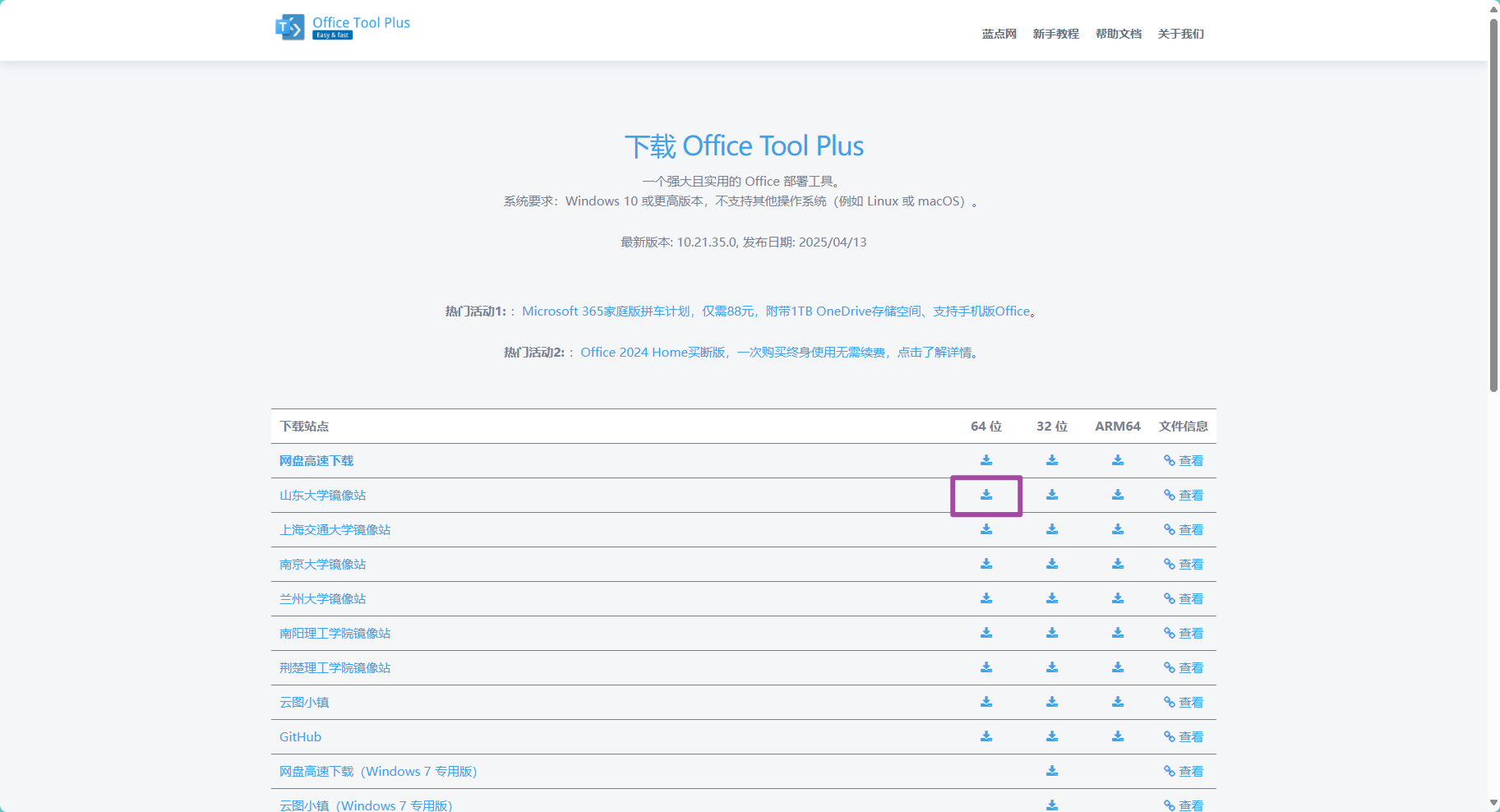Screen dimensions: 1500x812
Task: Download 64-bit from 兰州大学镜像站
Action: point(986,598)
